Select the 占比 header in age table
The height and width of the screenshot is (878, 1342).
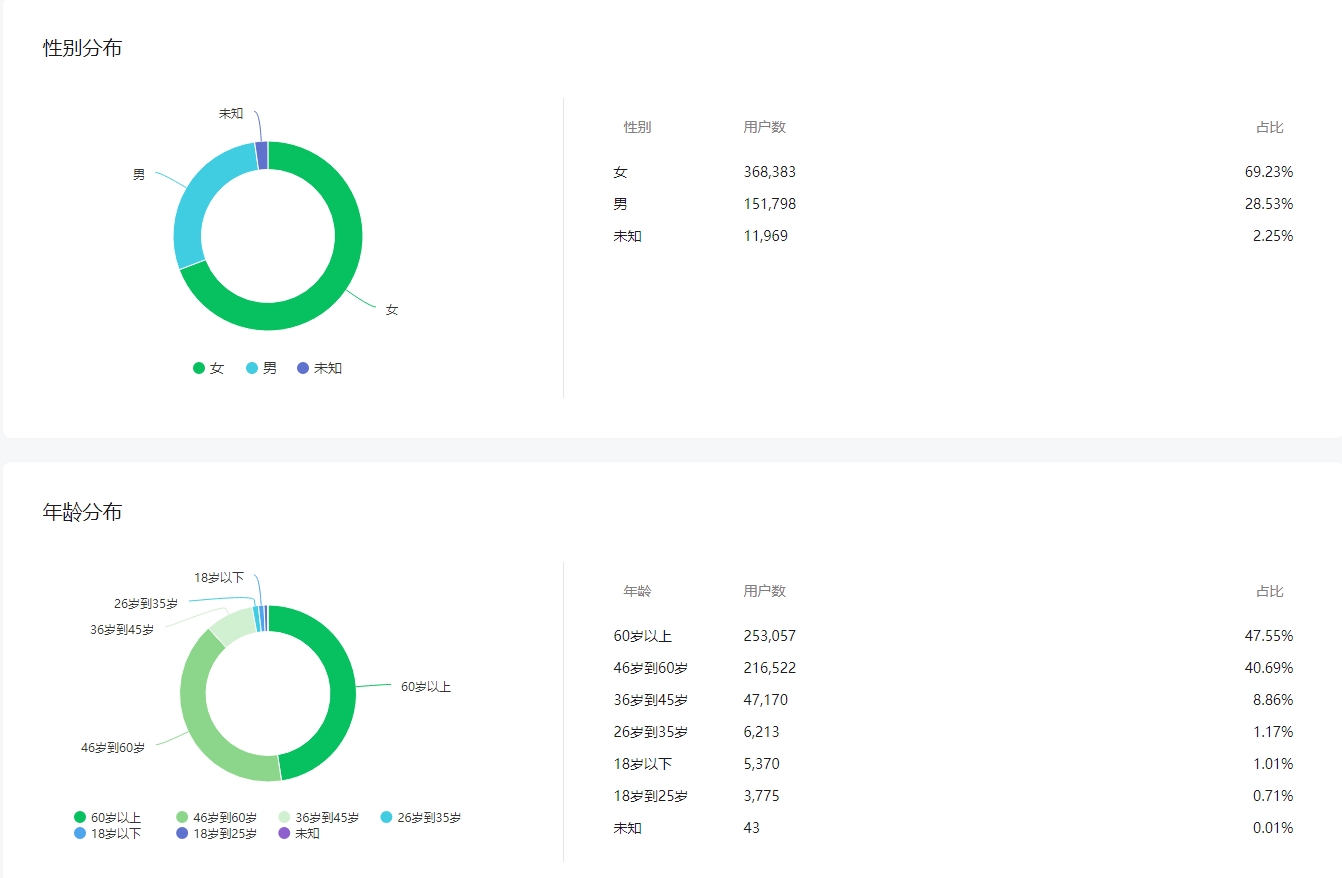click(x=1270, y=591)
